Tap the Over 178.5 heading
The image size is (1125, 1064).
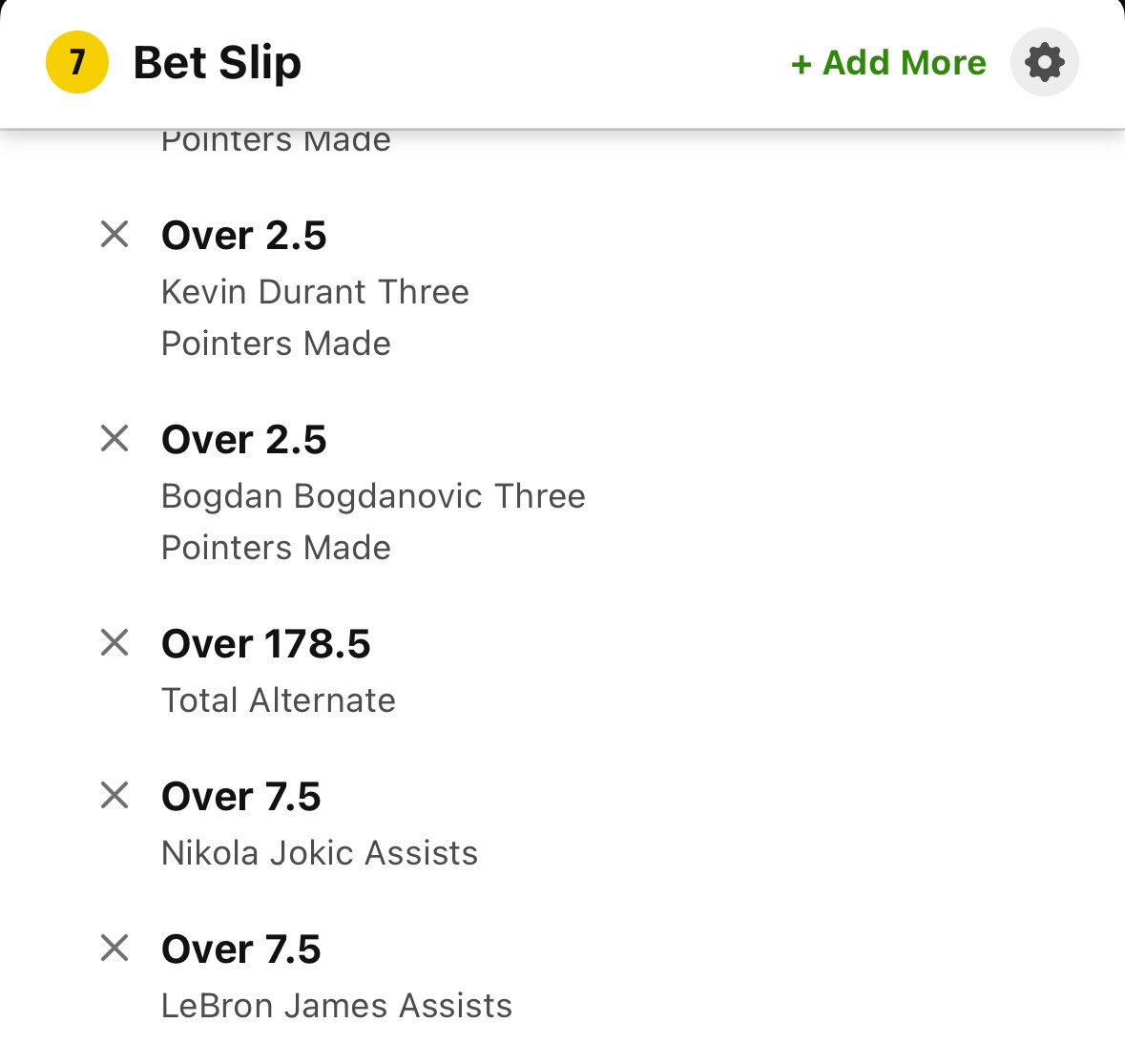click(x=265, y=644)
